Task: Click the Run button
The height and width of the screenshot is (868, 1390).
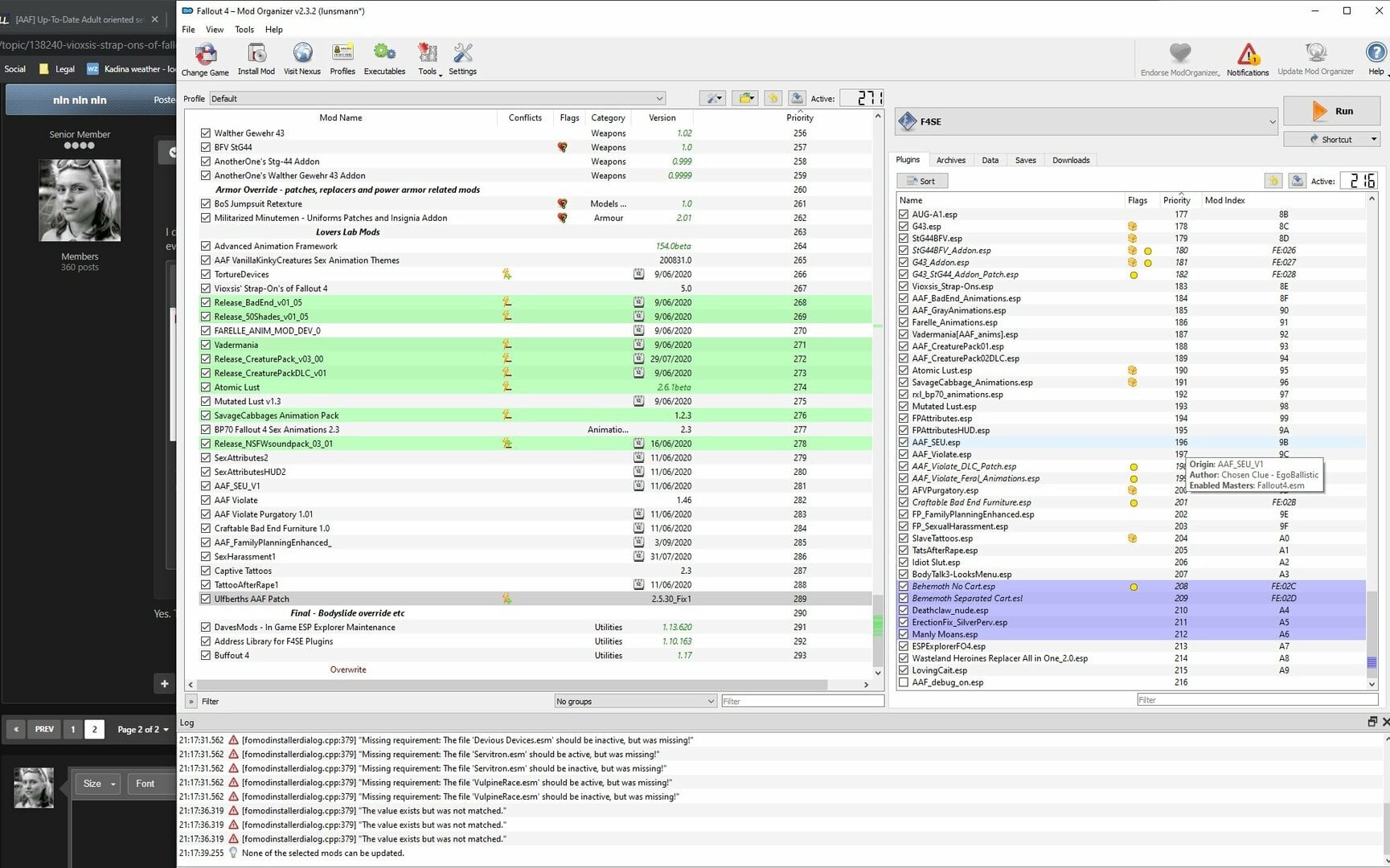Action: click(1331, 111)
